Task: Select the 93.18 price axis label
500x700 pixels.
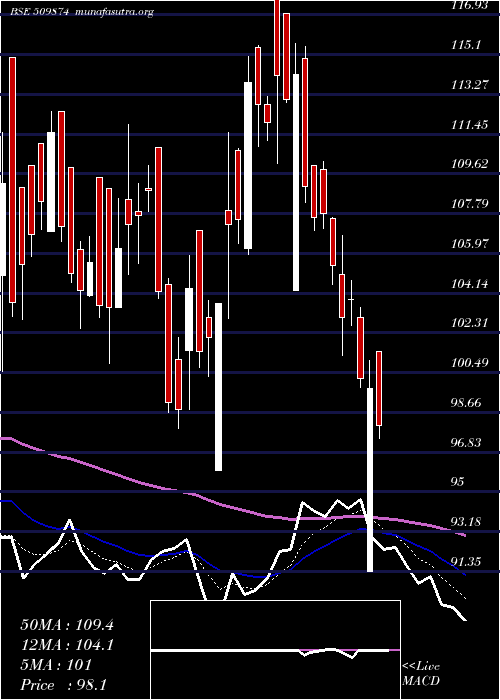Action: (466, 521)
